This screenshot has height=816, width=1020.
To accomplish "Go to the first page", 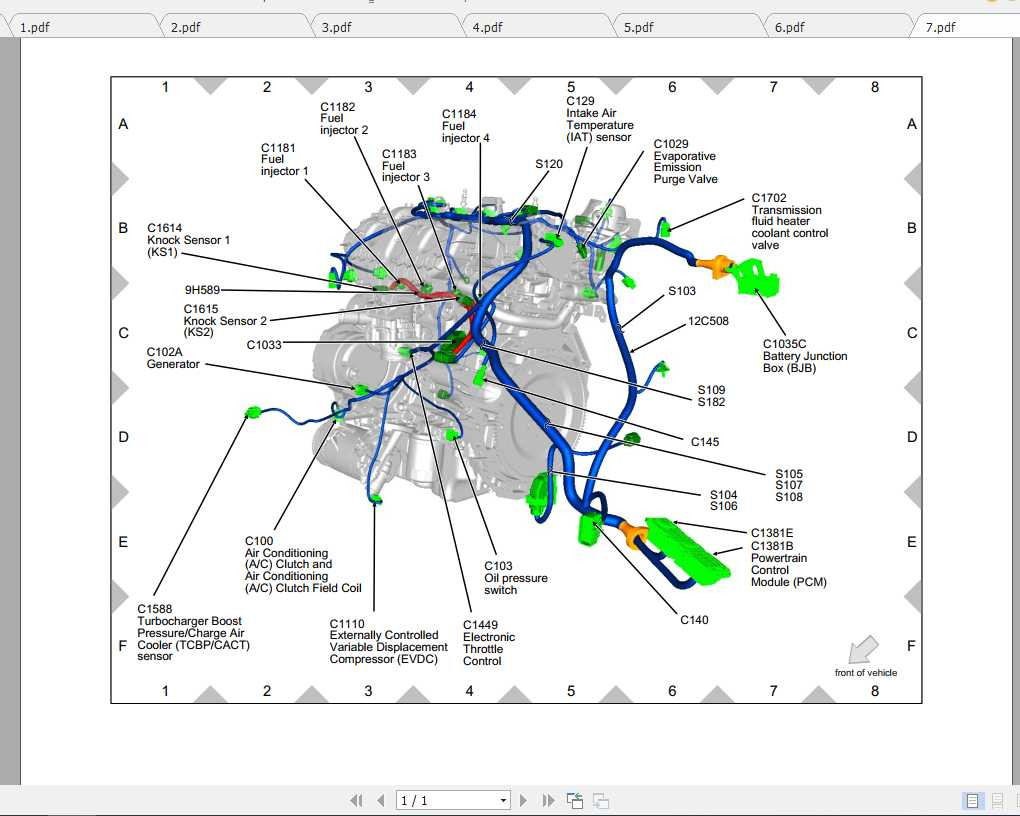I will click(x=356, y=800).
